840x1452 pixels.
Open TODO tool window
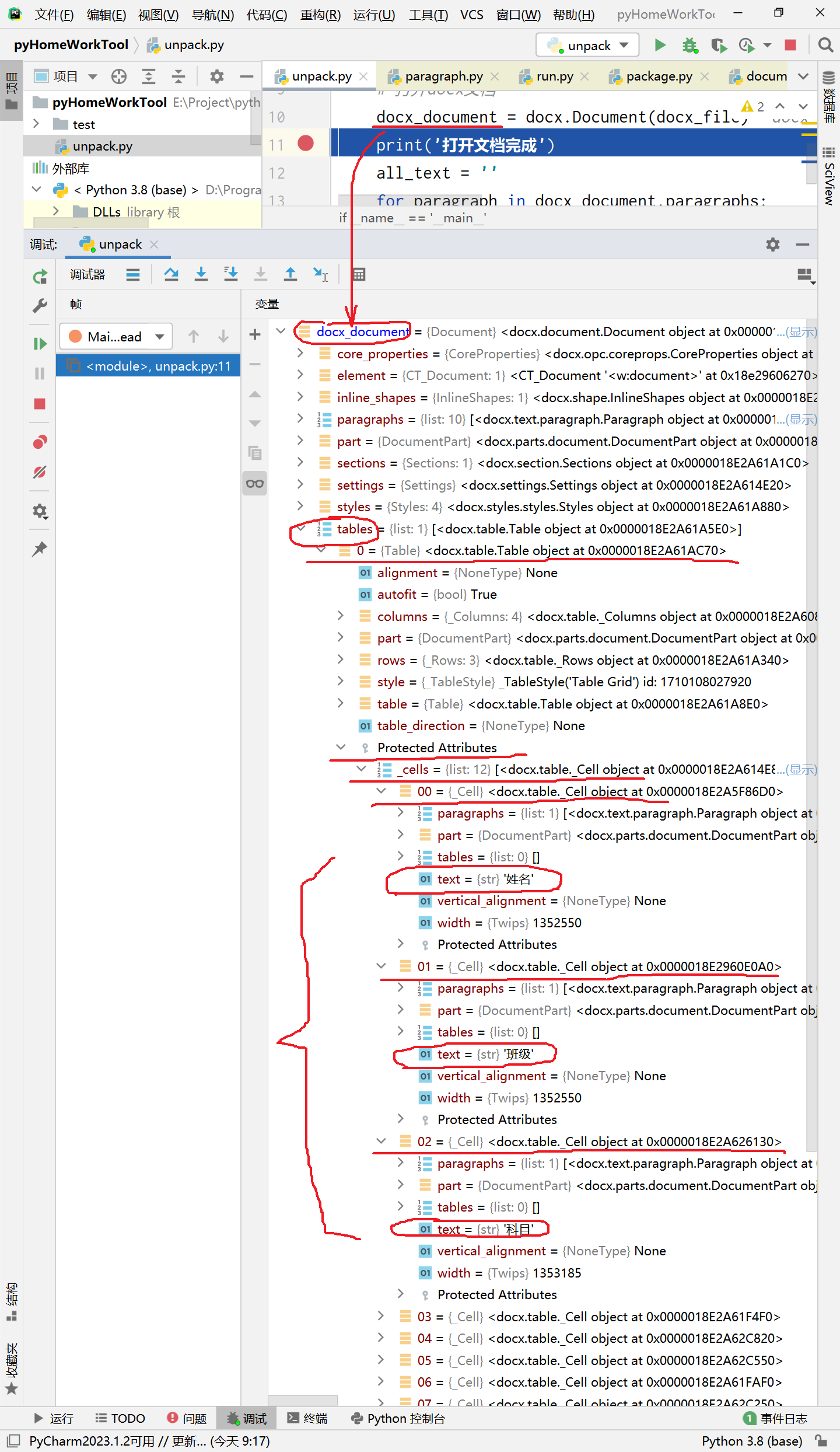[120, 1418]
